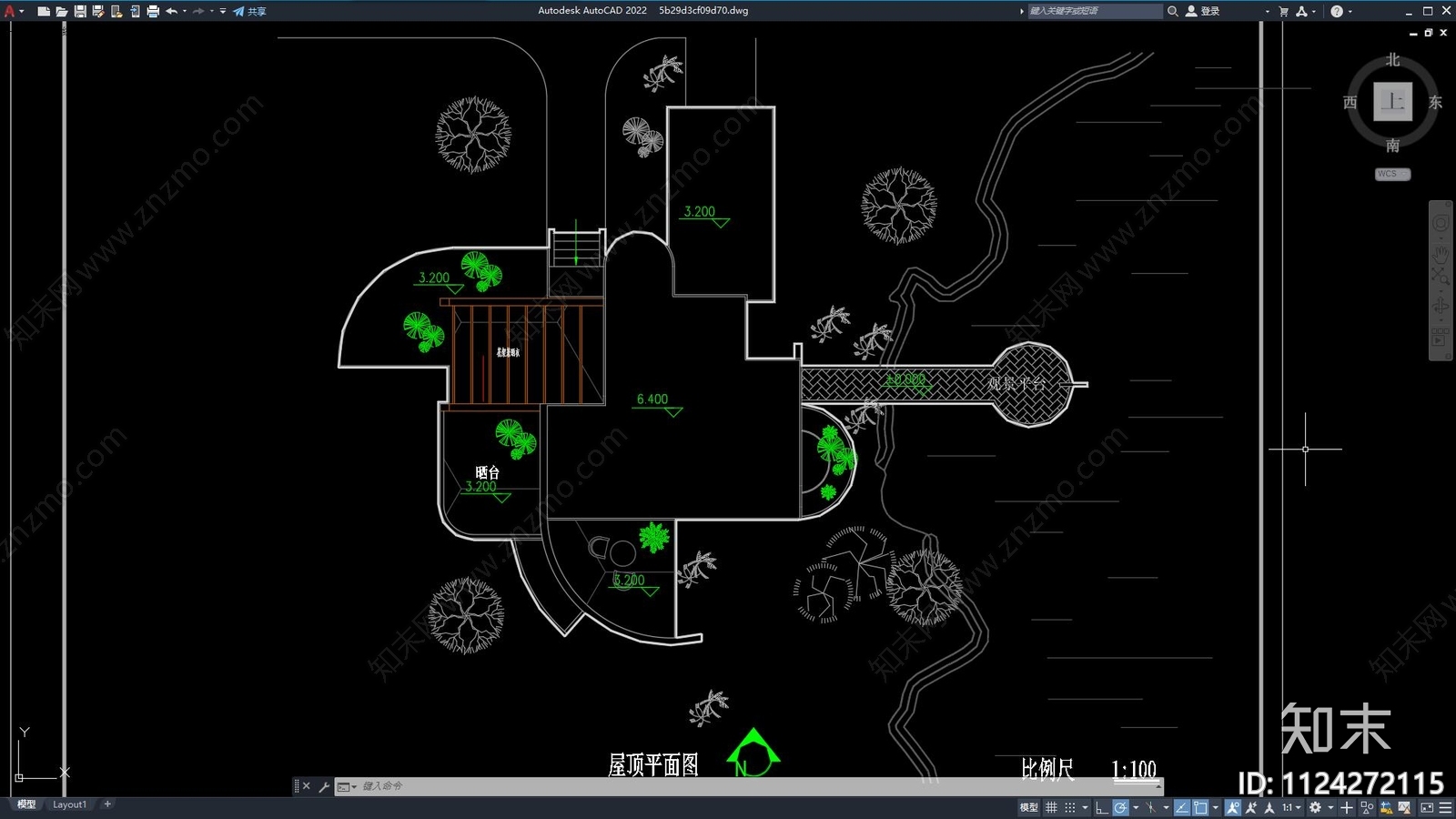This screenshot has width=1456, height=819.
Task: Toggle snap mode dotted grid icon
Action: (x=1070, y=807)
